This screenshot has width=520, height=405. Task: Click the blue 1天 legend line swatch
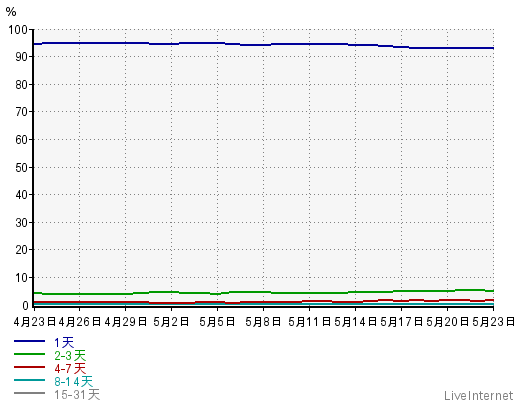click(x=29, y=341)
